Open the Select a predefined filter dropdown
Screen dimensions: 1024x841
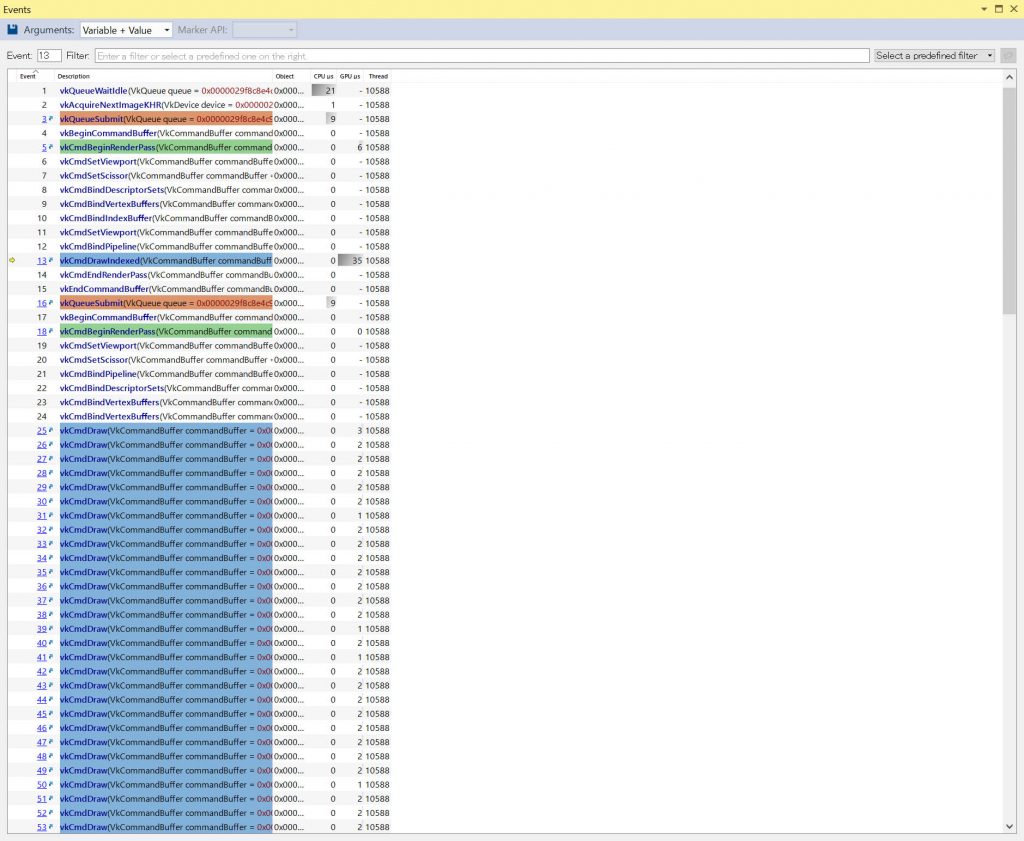tap(934, 56)
